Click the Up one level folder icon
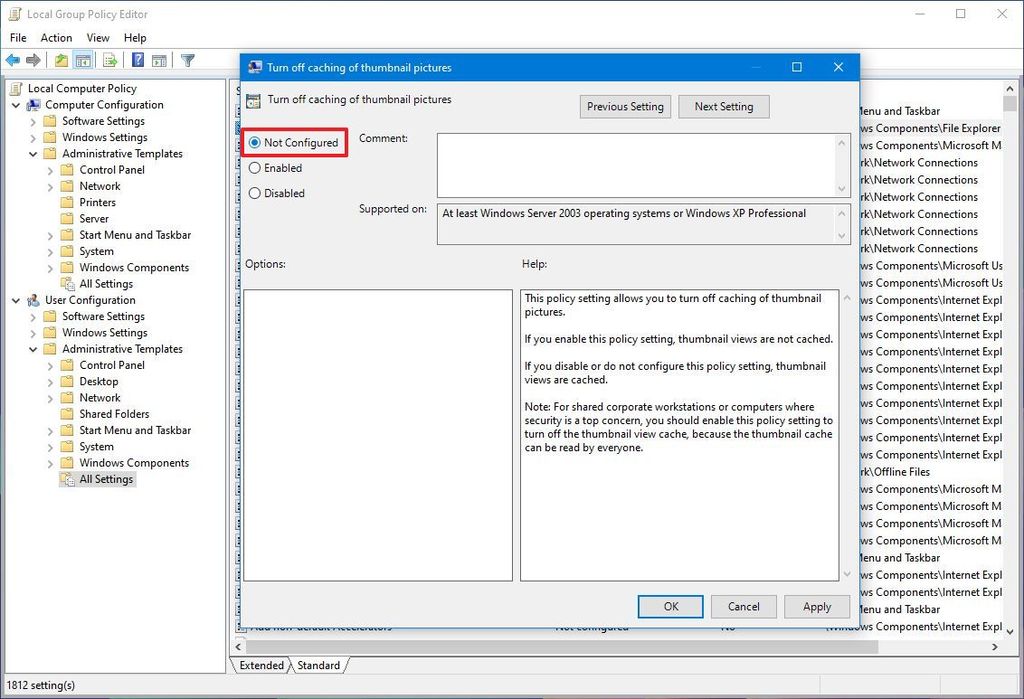Image resolution: width=1024 pixels, height=699 pixels. click(61, 60)
